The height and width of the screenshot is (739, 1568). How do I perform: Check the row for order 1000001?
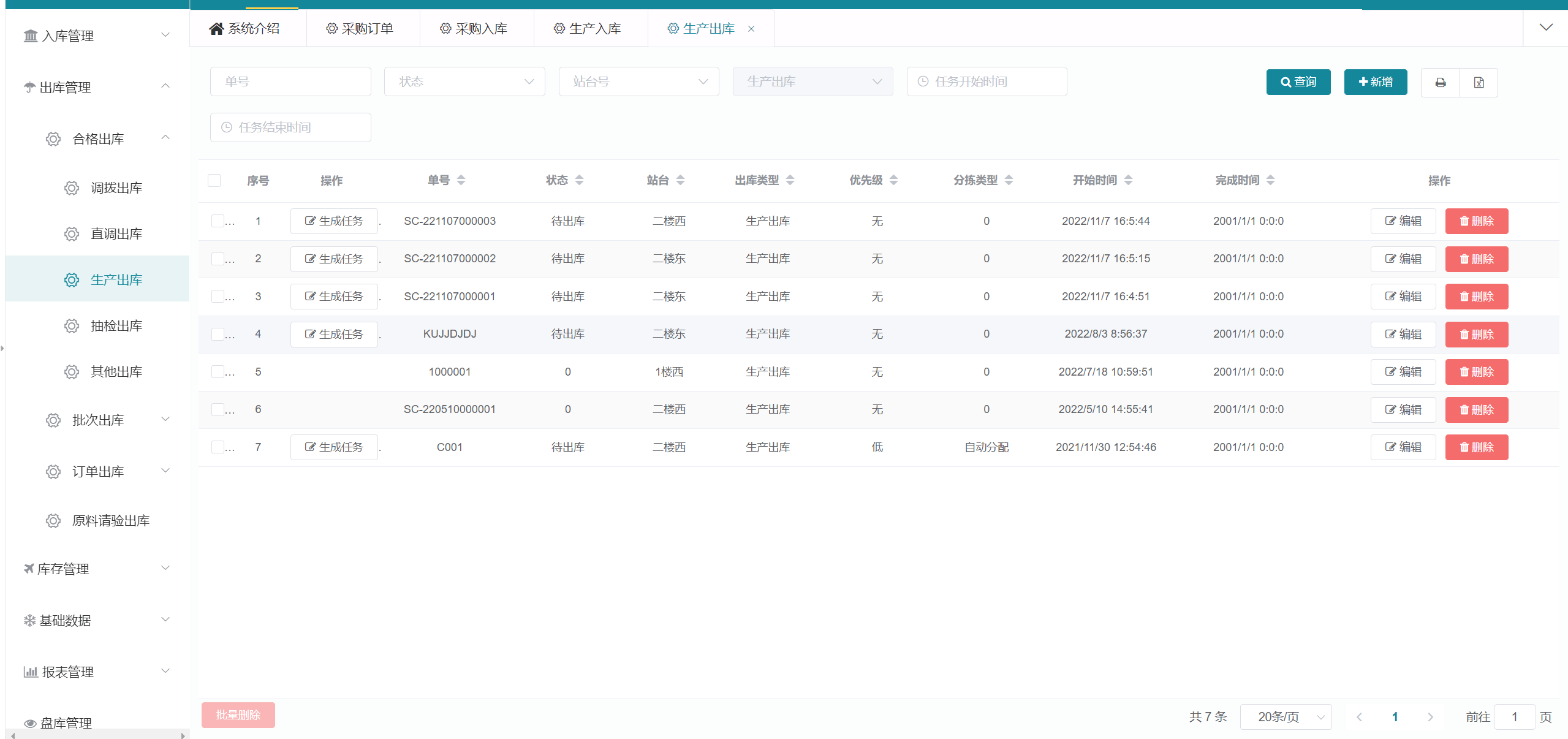point(218,372)
